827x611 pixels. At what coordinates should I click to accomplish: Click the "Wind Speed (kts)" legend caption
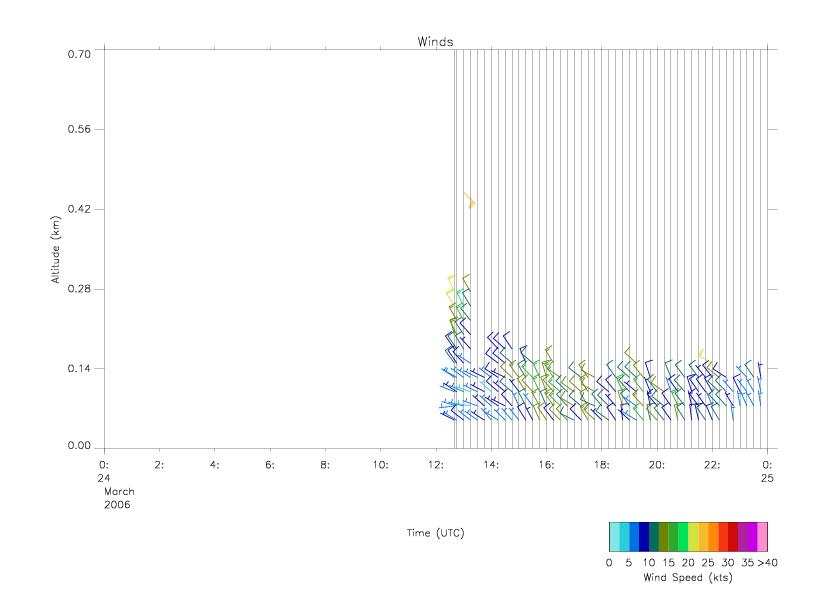point(688,577)
